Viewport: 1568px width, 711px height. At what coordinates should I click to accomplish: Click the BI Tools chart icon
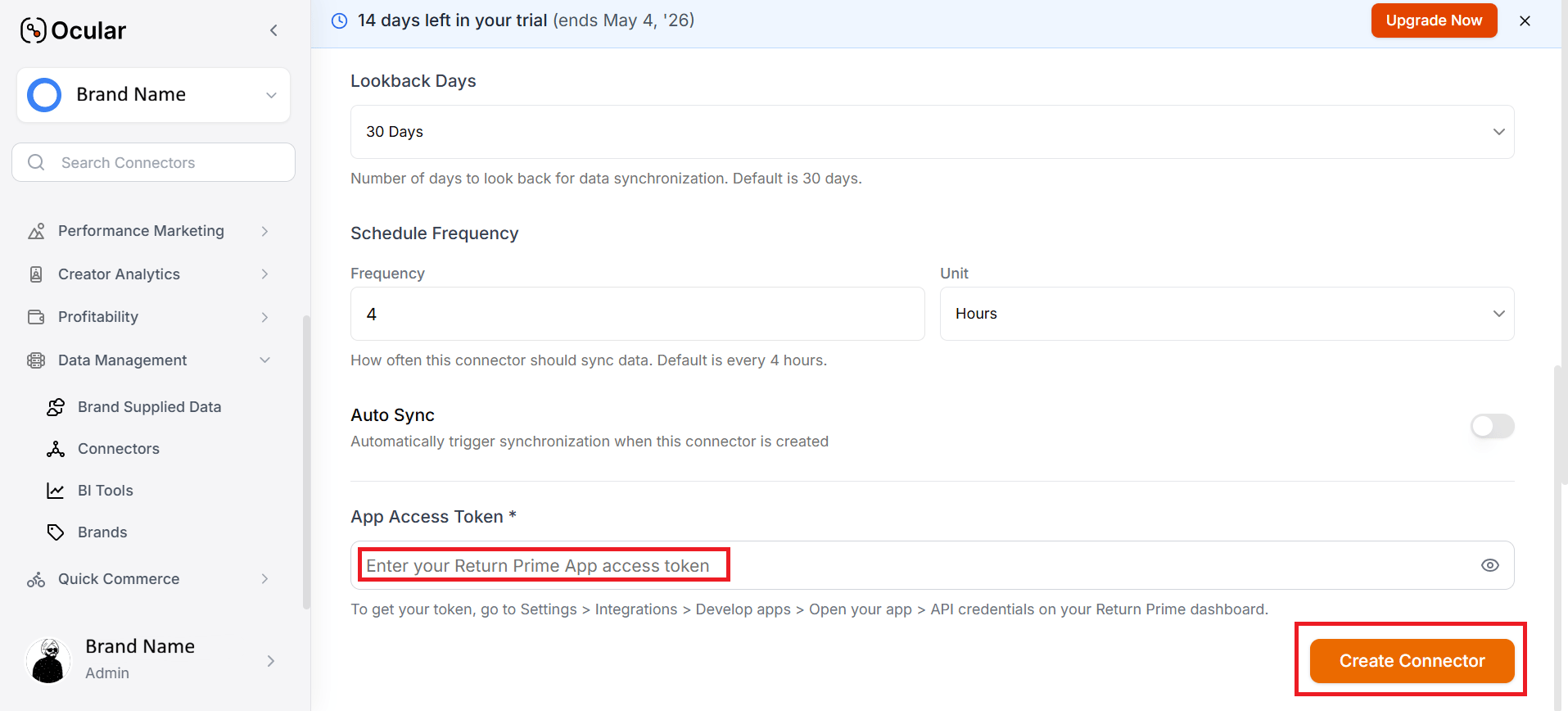[56, 491]
